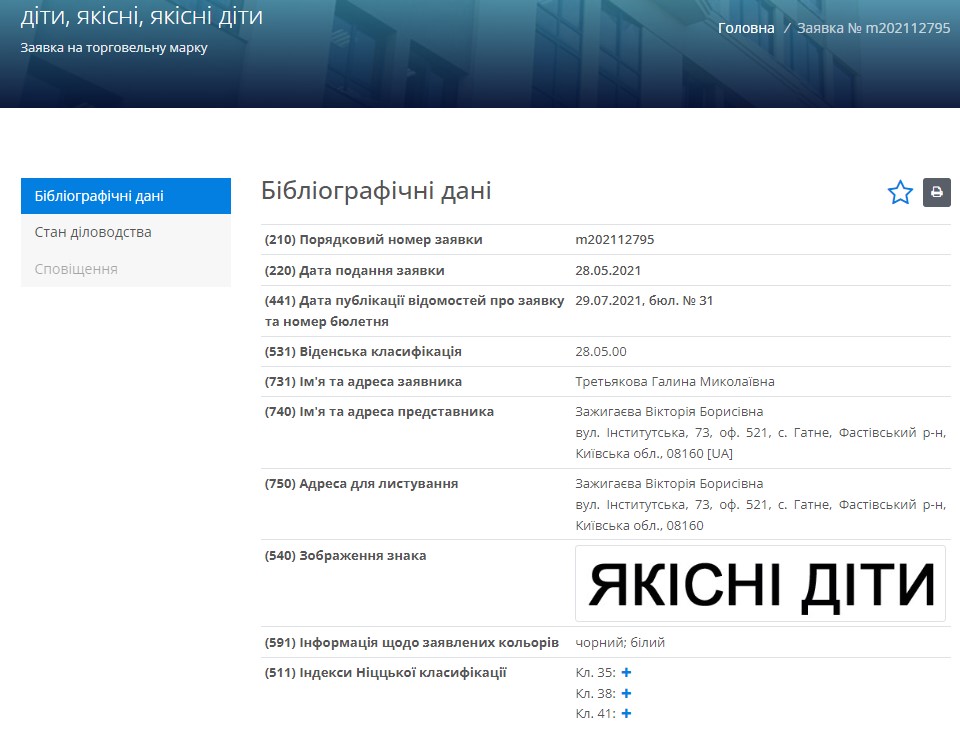Click the page title діти, якісні, якісні діти
The image size is (960, 736).
point(142,17)
